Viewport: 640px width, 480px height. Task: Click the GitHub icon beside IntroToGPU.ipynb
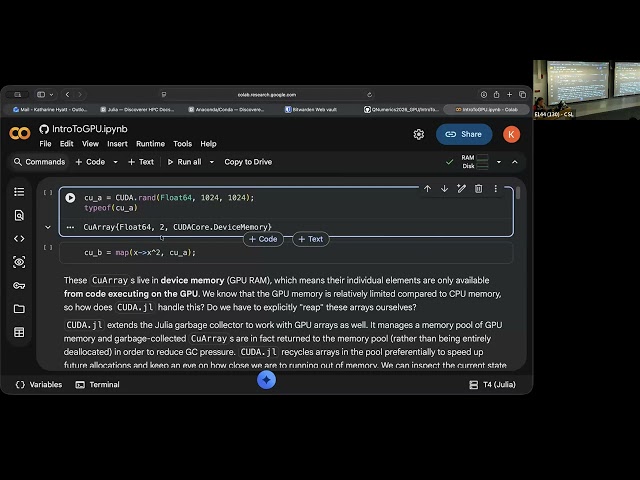pyautogui.click(x=44, y=129)
